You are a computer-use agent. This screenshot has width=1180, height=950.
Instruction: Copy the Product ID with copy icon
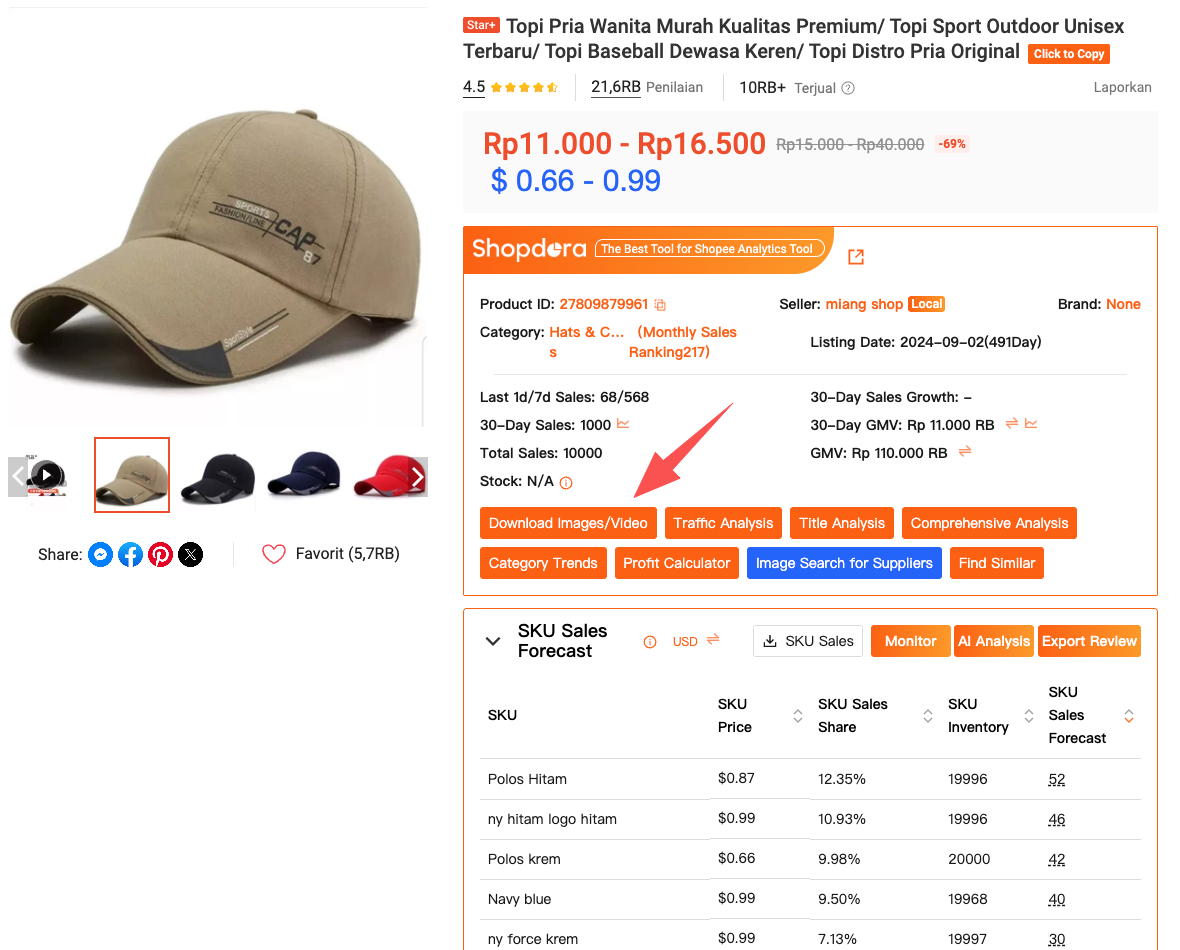pyautogui.click(x=660, y=305)
